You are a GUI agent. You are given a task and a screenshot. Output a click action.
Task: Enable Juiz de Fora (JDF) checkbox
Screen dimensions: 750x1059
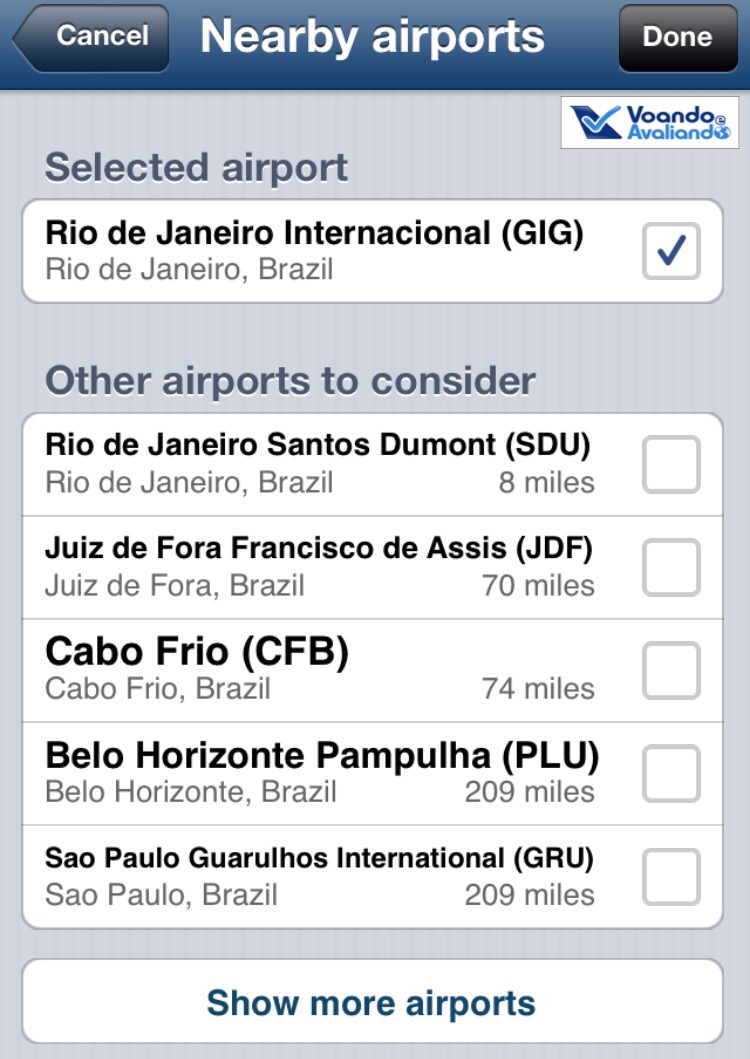pos(671,567)
